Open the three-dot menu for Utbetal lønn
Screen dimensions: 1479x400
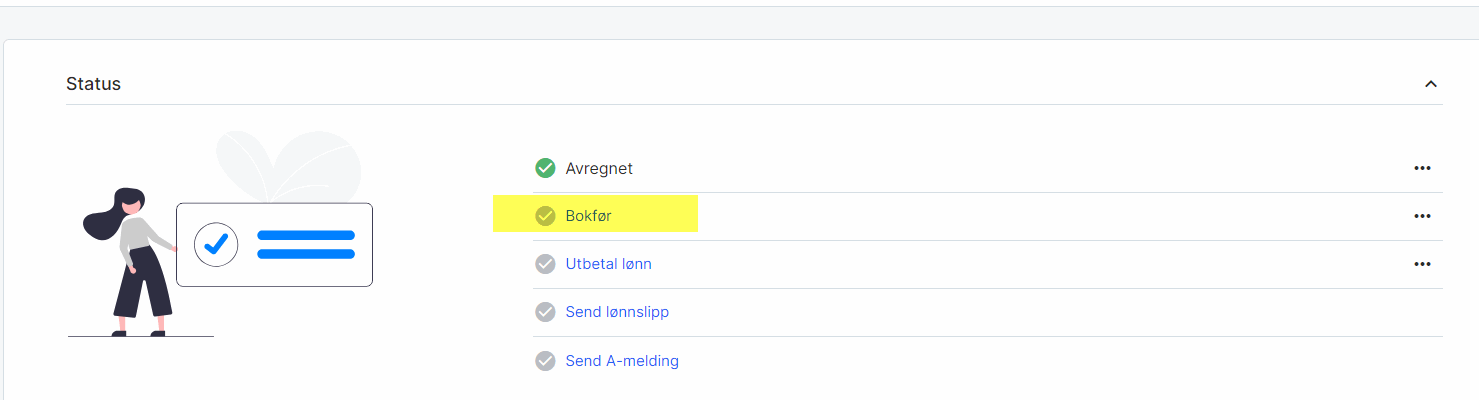[1422, 264]
